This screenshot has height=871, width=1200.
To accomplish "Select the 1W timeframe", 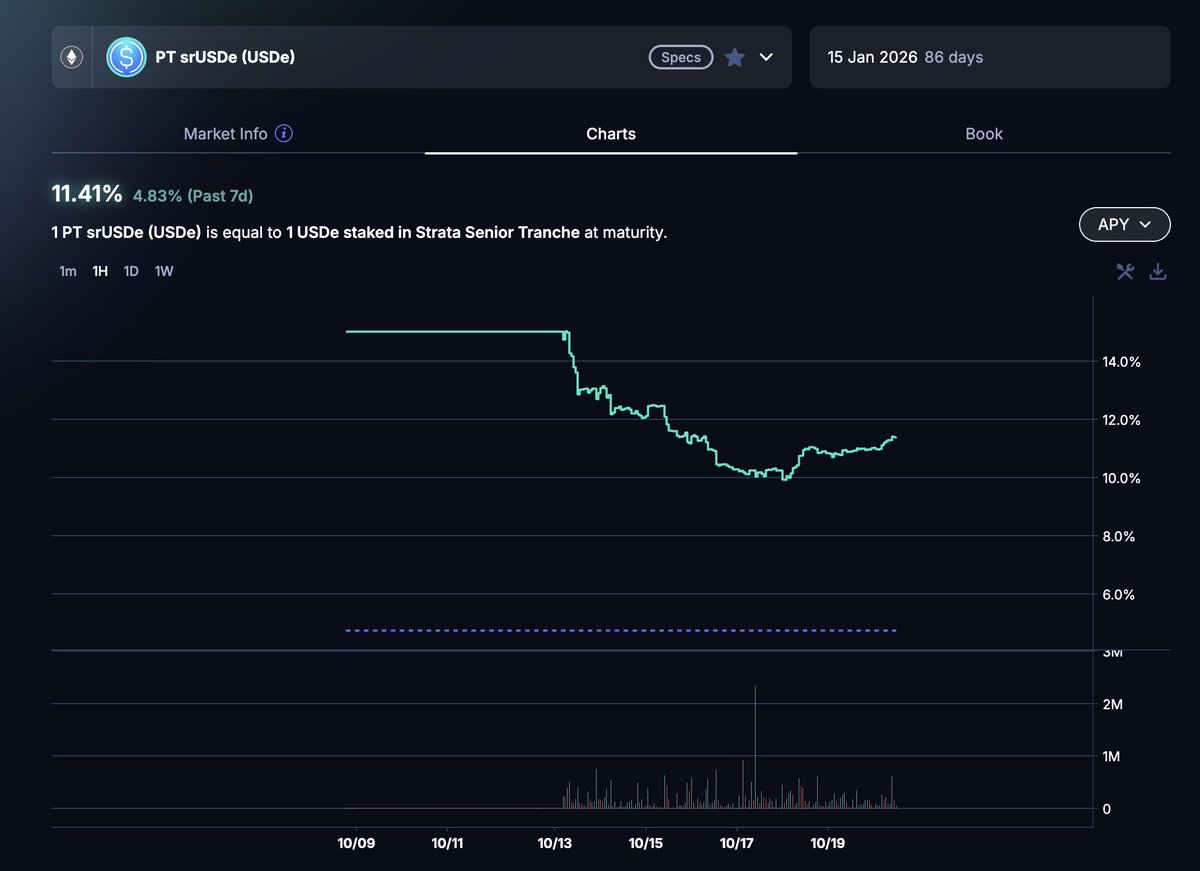I will point(164,271).
